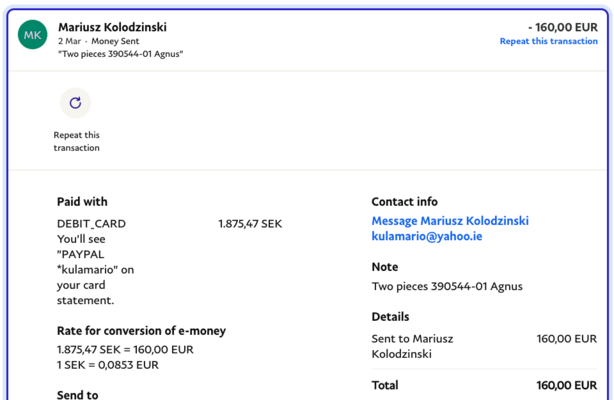
Task: Click the quoted note in the transaction header
Action: [x=121, y=53]
